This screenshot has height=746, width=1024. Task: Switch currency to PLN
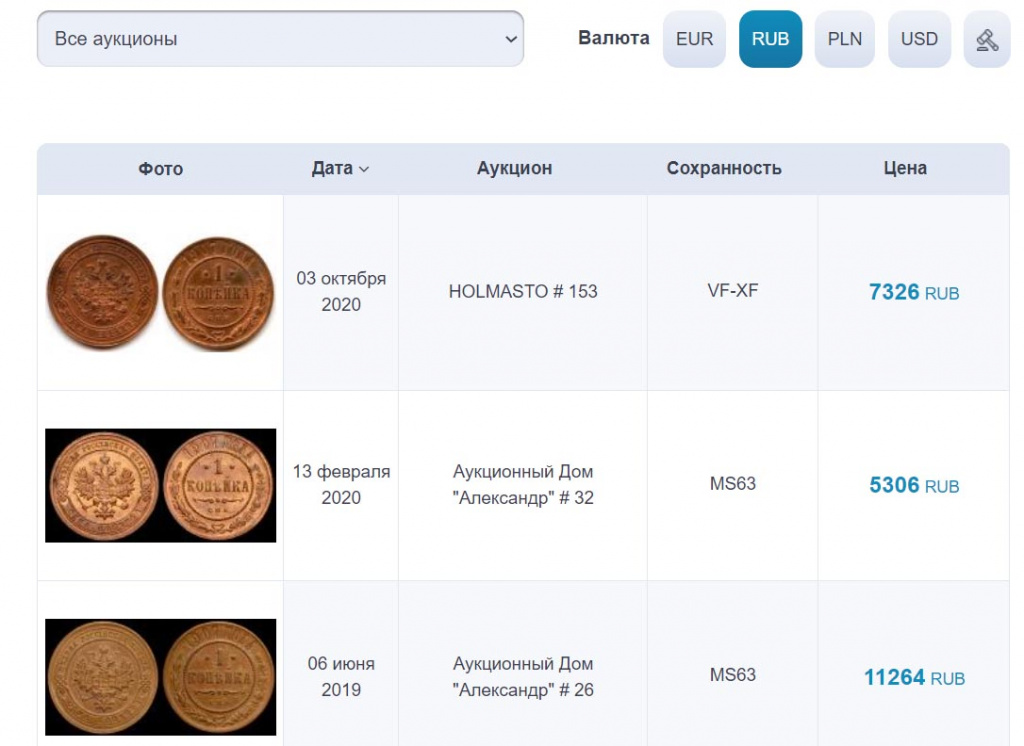pos(845,40)
